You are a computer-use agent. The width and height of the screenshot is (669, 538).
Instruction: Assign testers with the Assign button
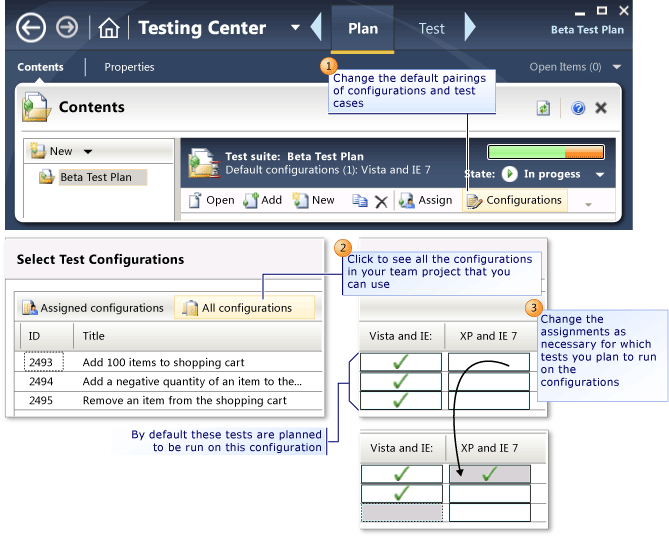[425, 200]
